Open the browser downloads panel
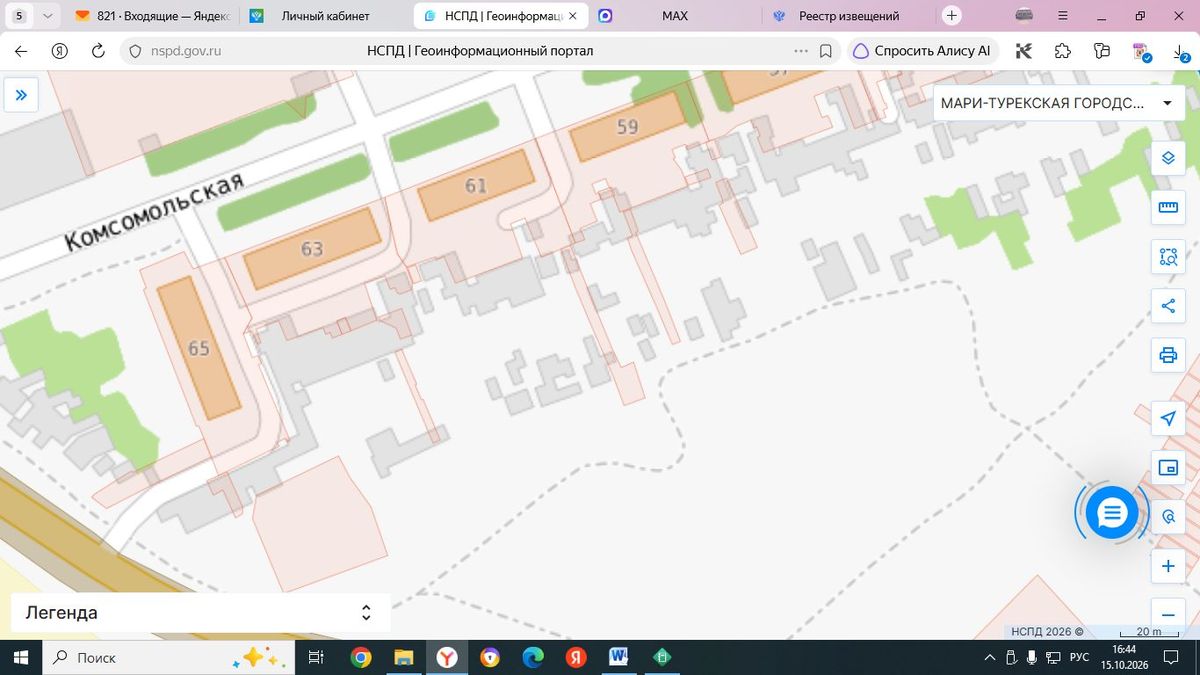The width and height of the screenshot is (1200, 675). [x=1181, y=51]
